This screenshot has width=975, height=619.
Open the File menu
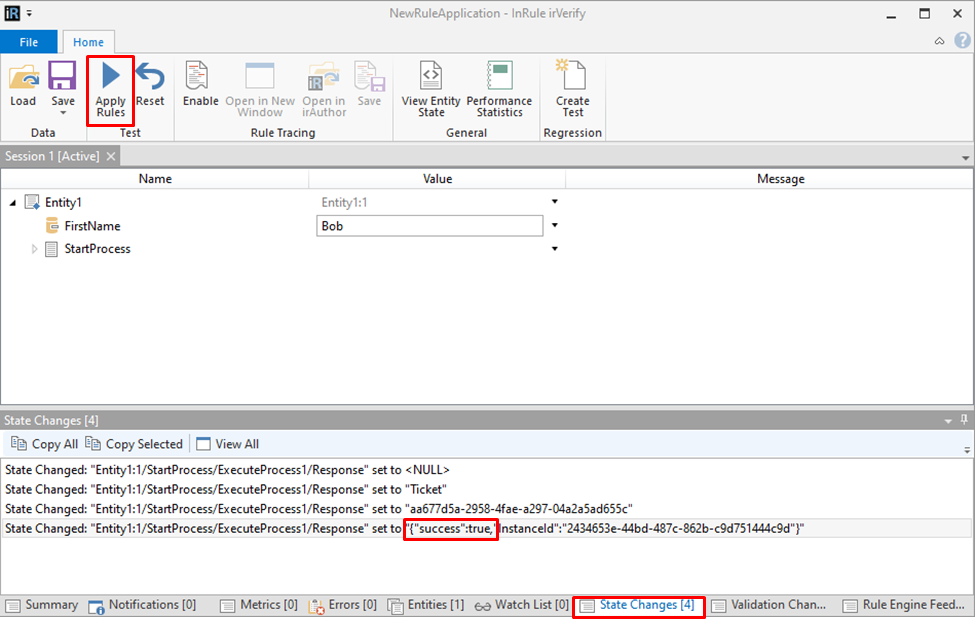[29, 43]
